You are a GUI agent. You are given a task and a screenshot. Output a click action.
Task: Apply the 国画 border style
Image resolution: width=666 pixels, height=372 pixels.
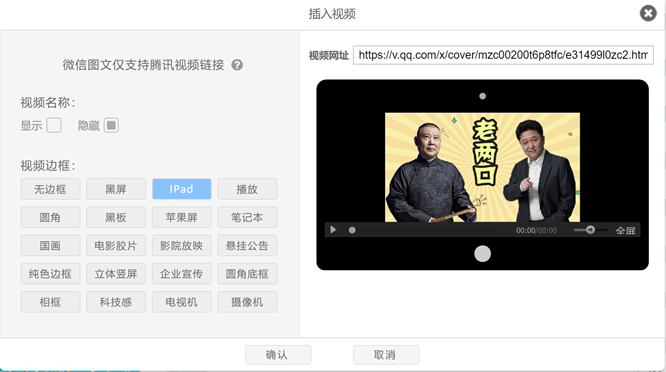(50, 245)
